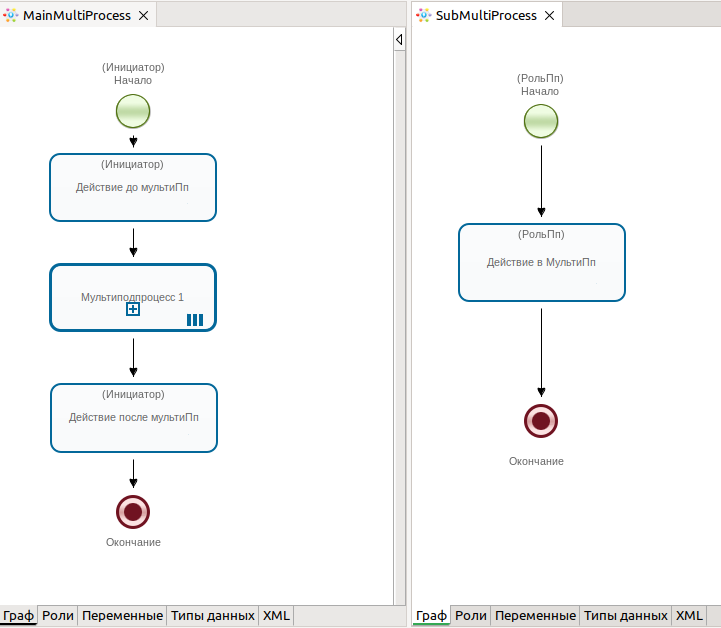Click the SubMultiProcess start event circle
The width and height of the screenshot is (721, 628).
click(x=541, y=121)
